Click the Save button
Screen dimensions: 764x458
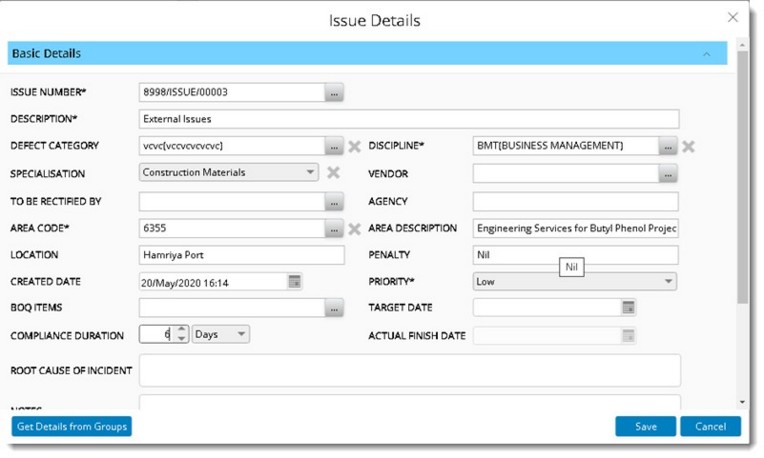pyautogui.click(x=645, y=427)
